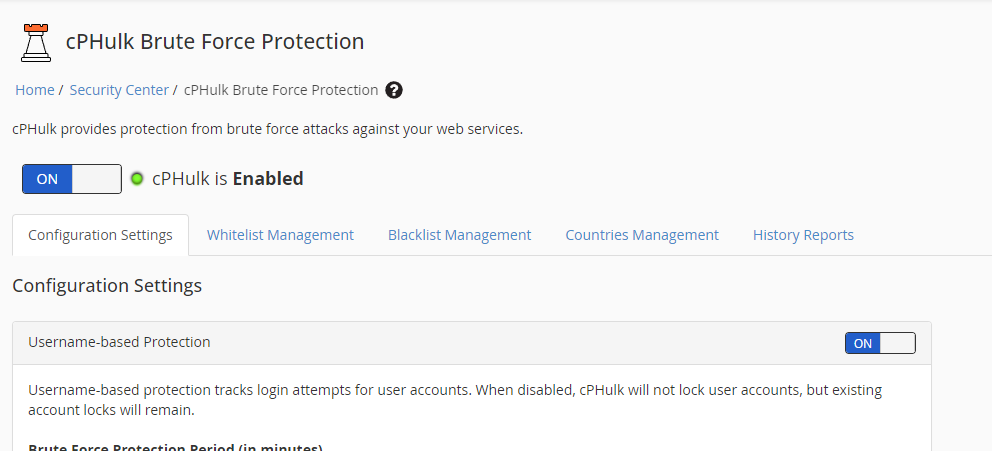Go to the Countries Management tab
992x451 pixels.
tap(641, 235)
